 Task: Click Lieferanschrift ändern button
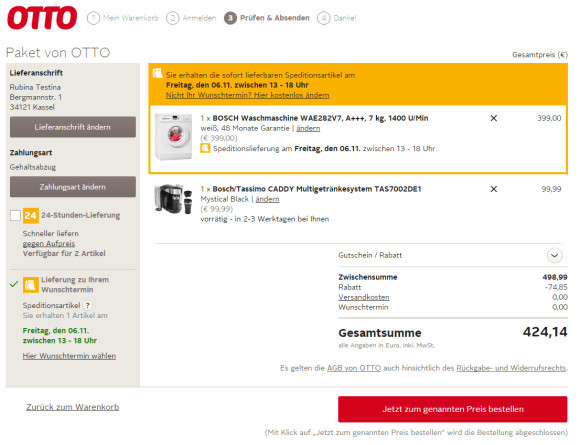[x=73, y=127]
